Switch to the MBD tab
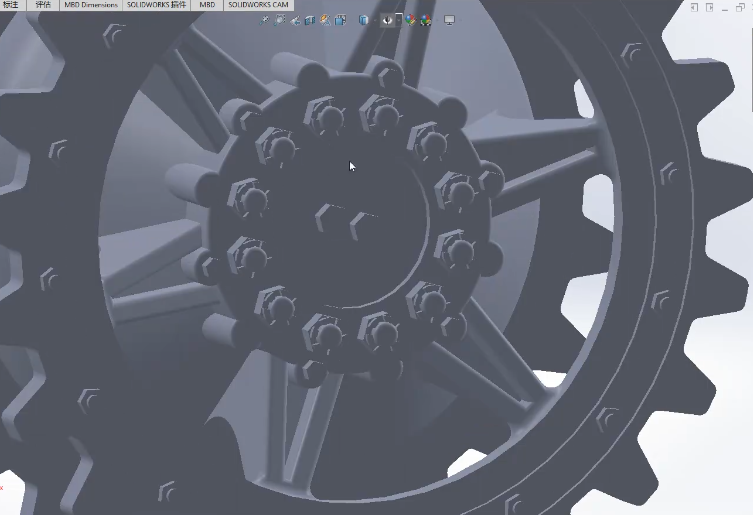The image size is (753, 515). (207, 5)
